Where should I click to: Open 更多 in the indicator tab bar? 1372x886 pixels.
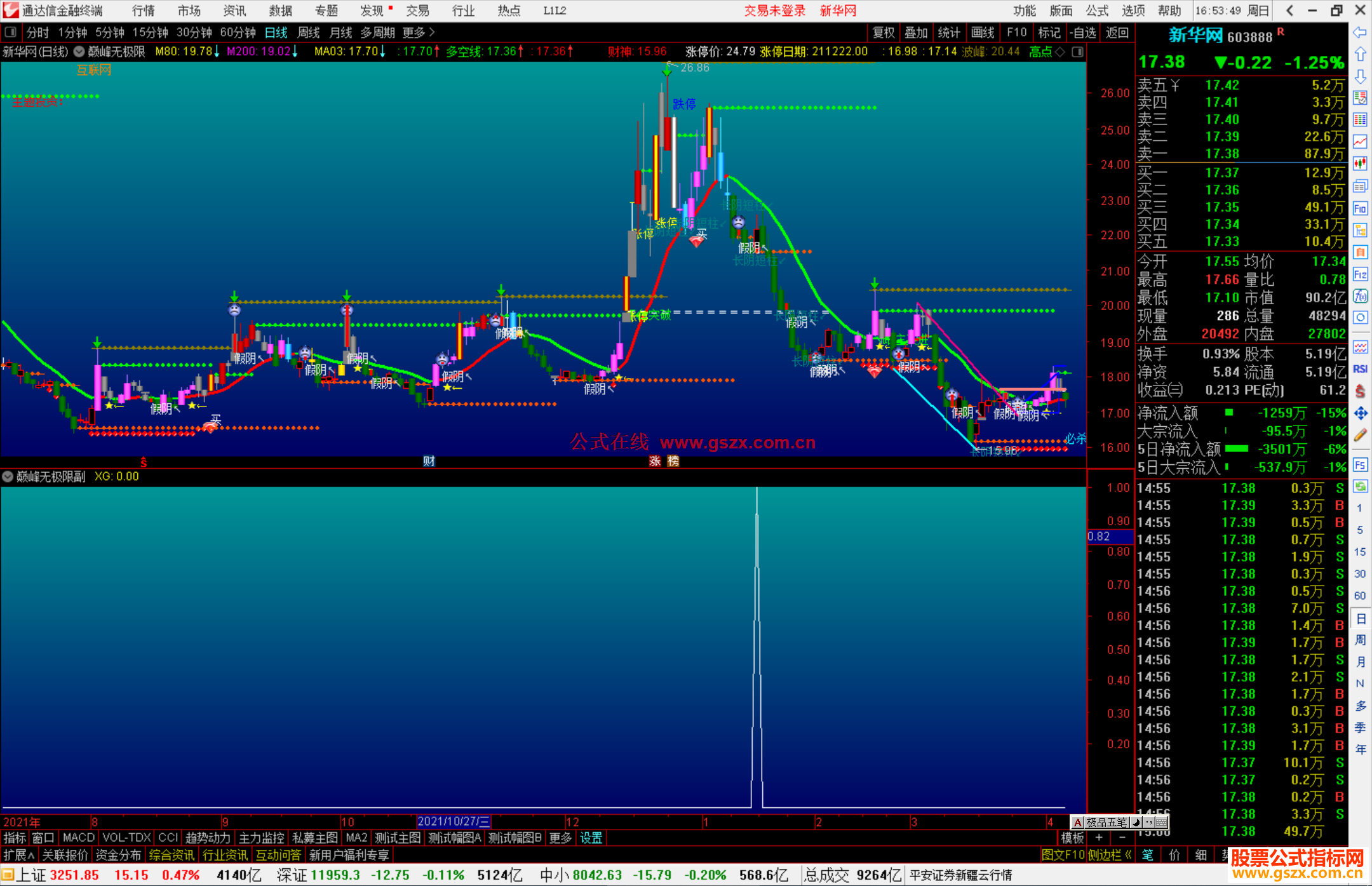point(560,838)
